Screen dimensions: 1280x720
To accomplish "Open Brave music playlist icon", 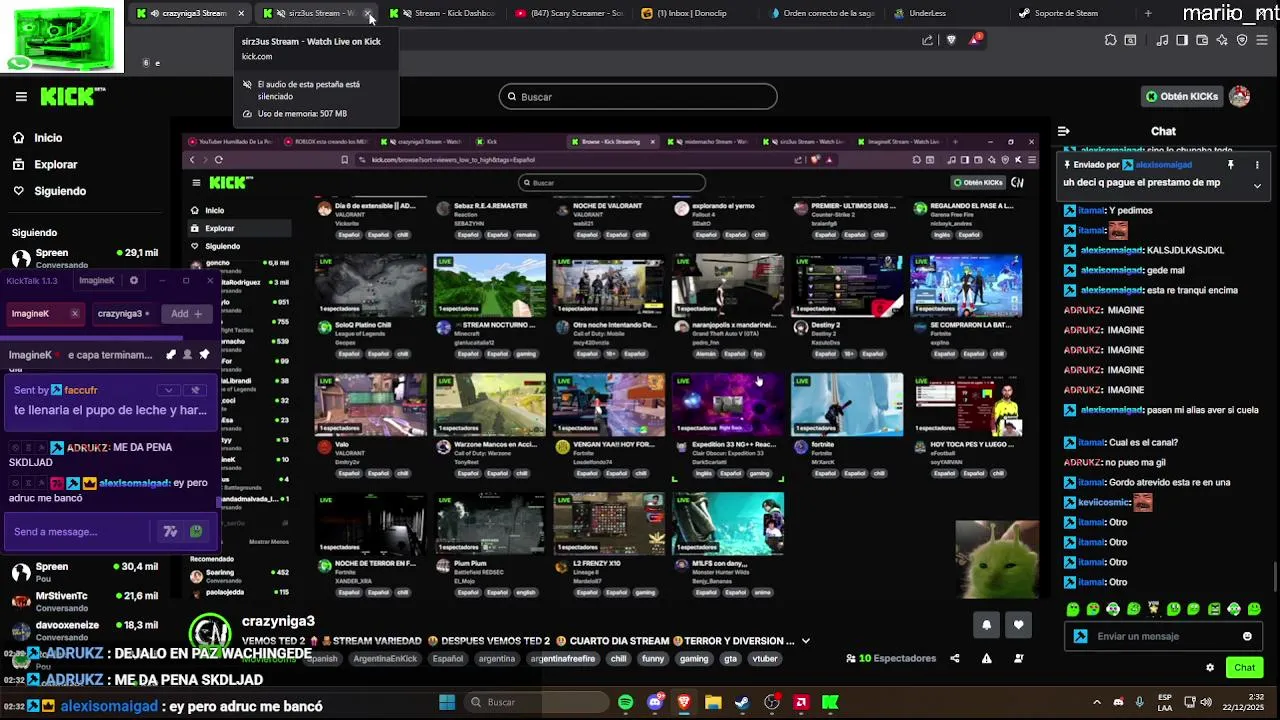I will coord(1162,40).
